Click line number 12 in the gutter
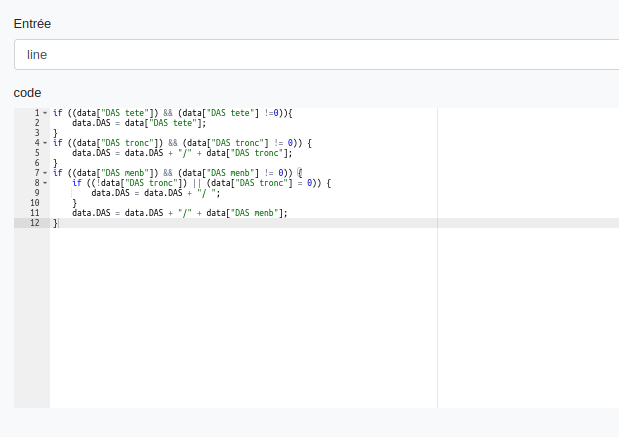619x437 pixels. click(35, 223)
